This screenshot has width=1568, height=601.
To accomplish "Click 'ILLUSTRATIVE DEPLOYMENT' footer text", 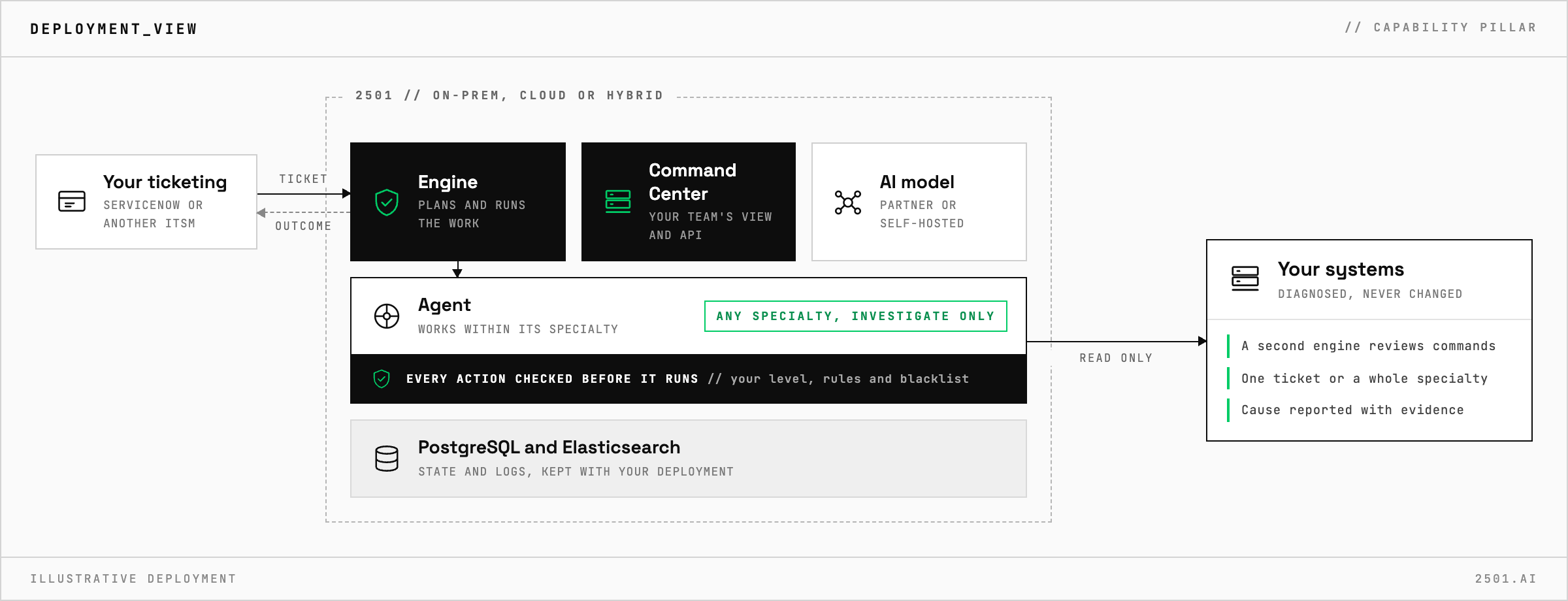I will click(x=133, y=579).
